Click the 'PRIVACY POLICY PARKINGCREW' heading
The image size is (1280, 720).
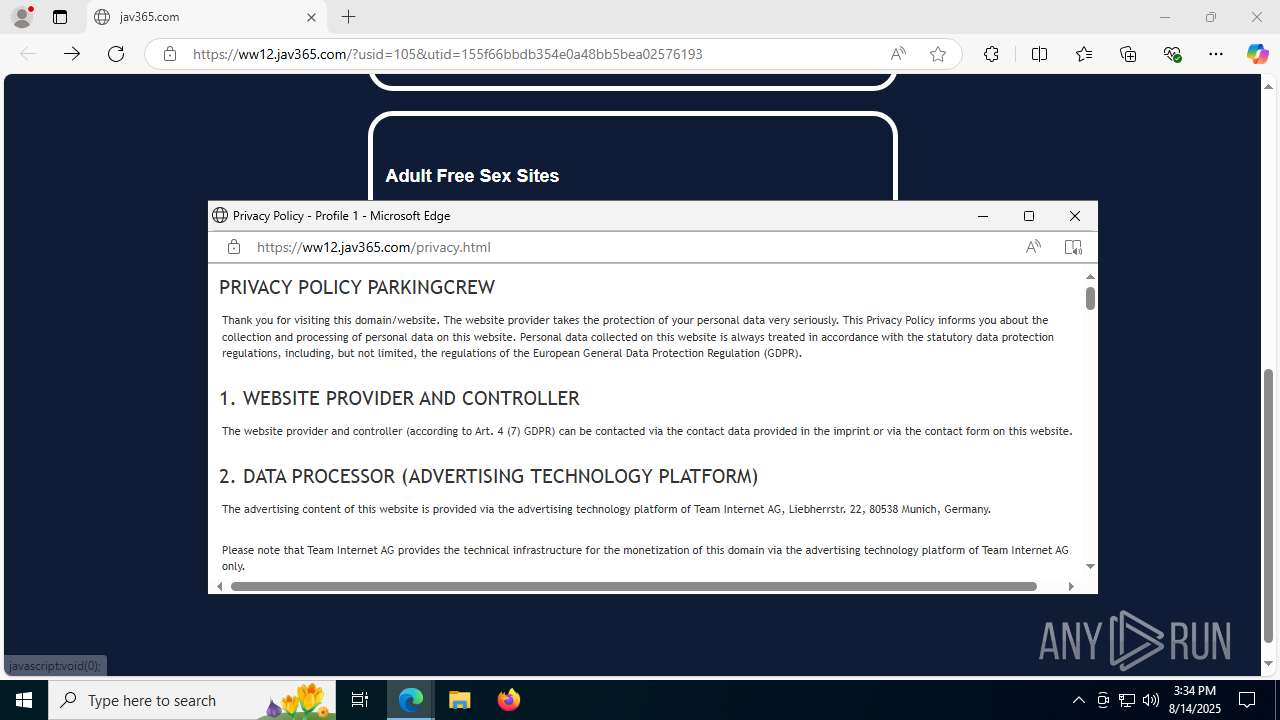pos(357,288)
